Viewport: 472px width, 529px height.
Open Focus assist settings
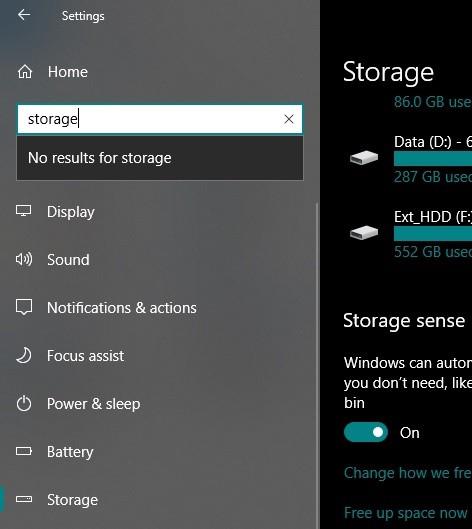click(x=85, y=356)
